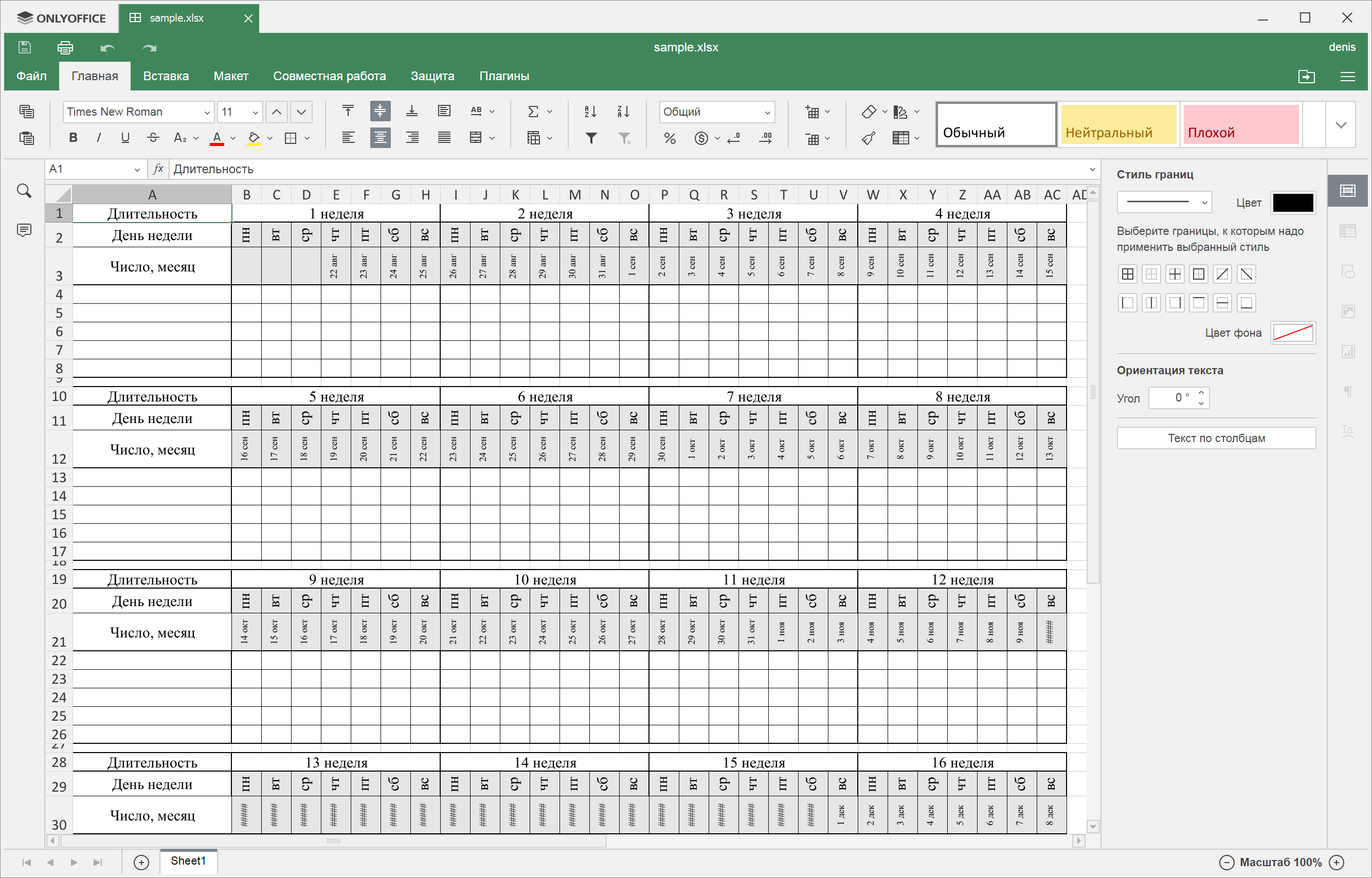Expand the cell styles gallery
The height and width of the screenshot is (878, 1372).
(x=1341, y=125)
